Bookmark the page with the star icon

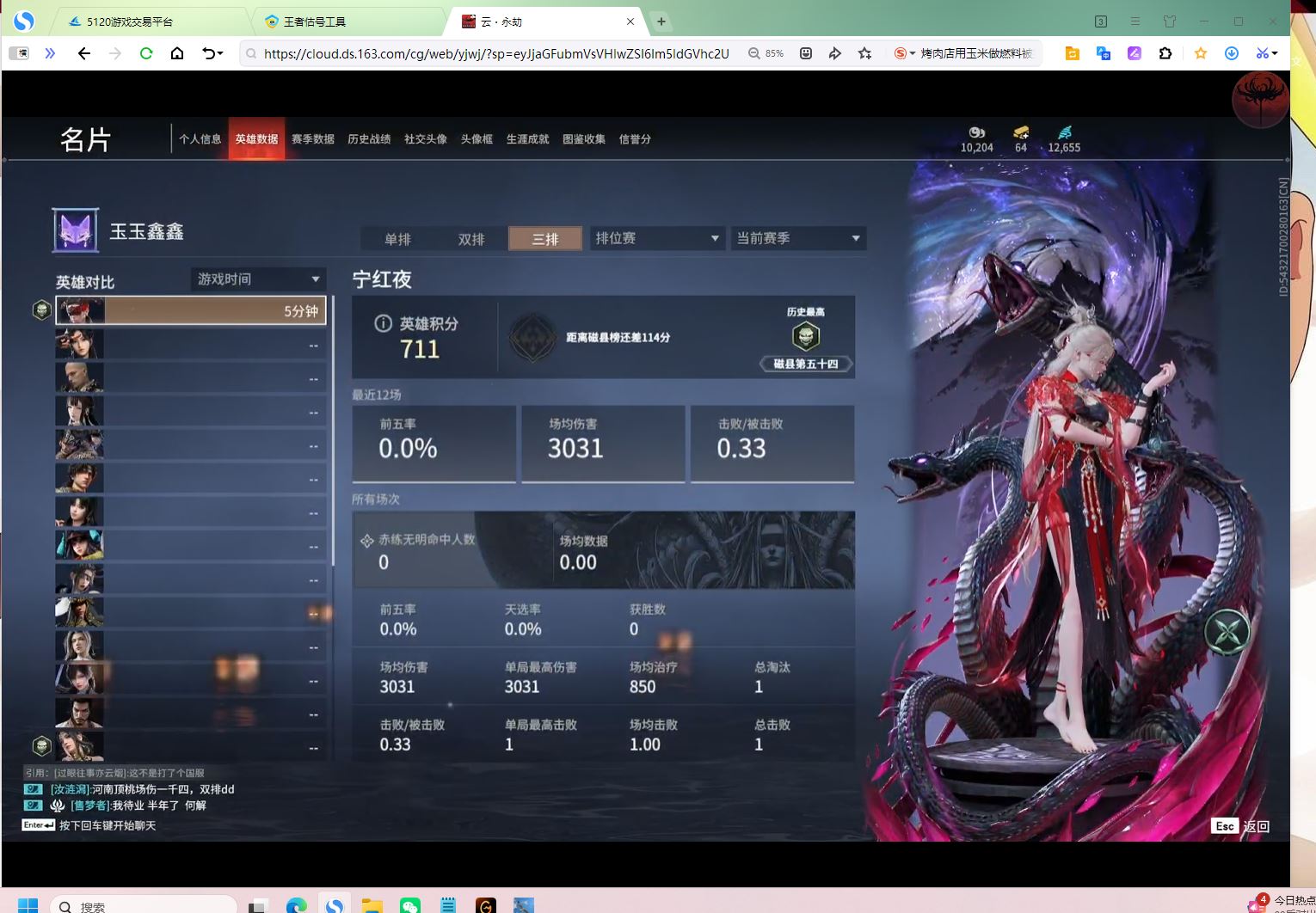pyautogui.click(x=864, y=53)
